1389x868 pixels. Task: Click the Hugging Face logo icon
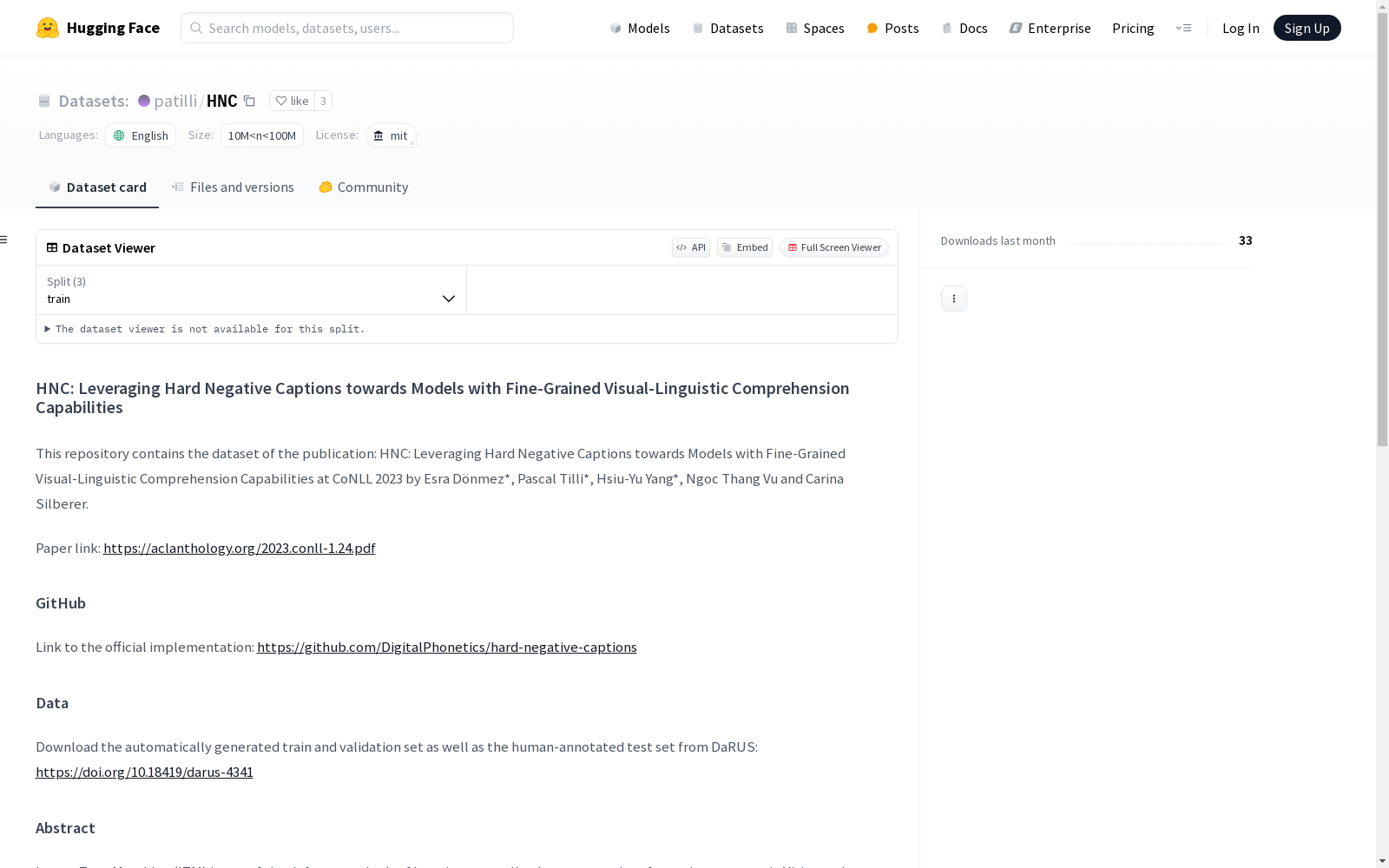click(48, 28)
